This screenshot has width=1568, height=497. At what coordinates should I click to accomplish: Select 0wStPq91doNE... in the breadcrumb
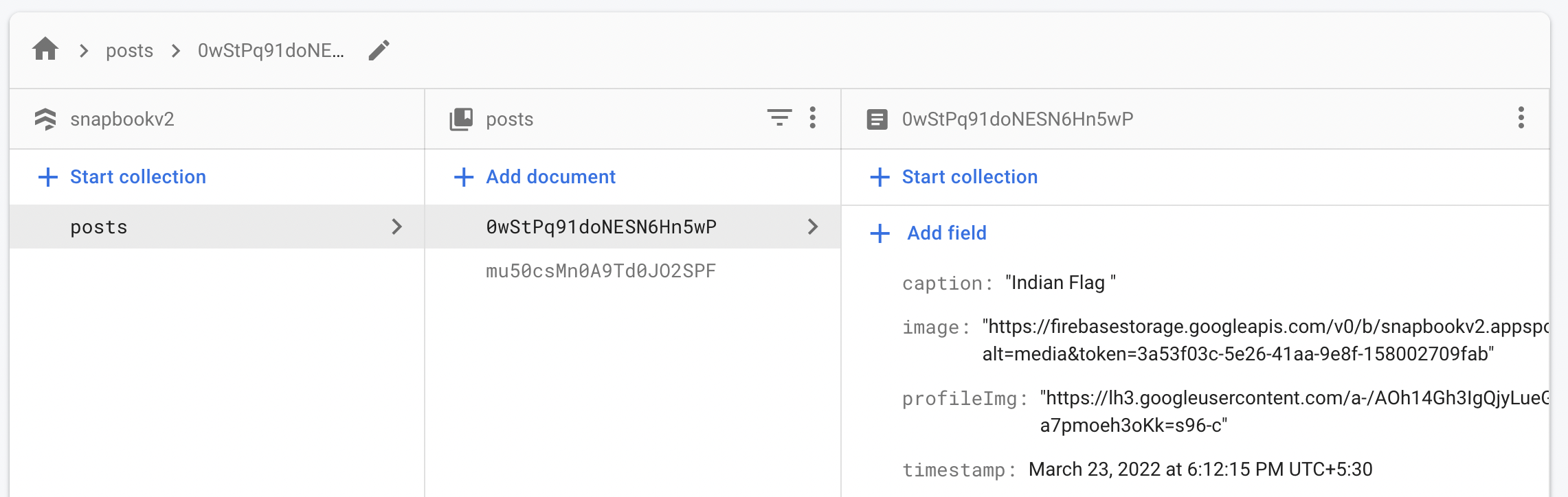pyautogui.click(x=271, y=51)
